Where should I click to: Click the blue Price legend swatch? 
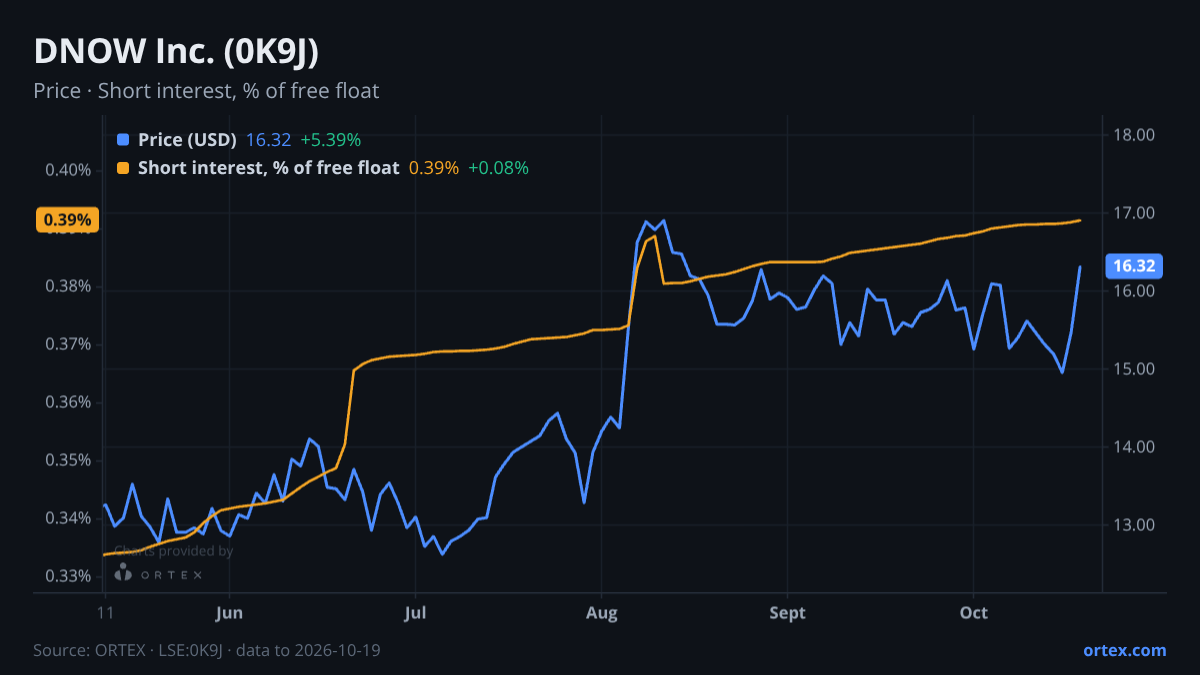(x=123, y=140)
